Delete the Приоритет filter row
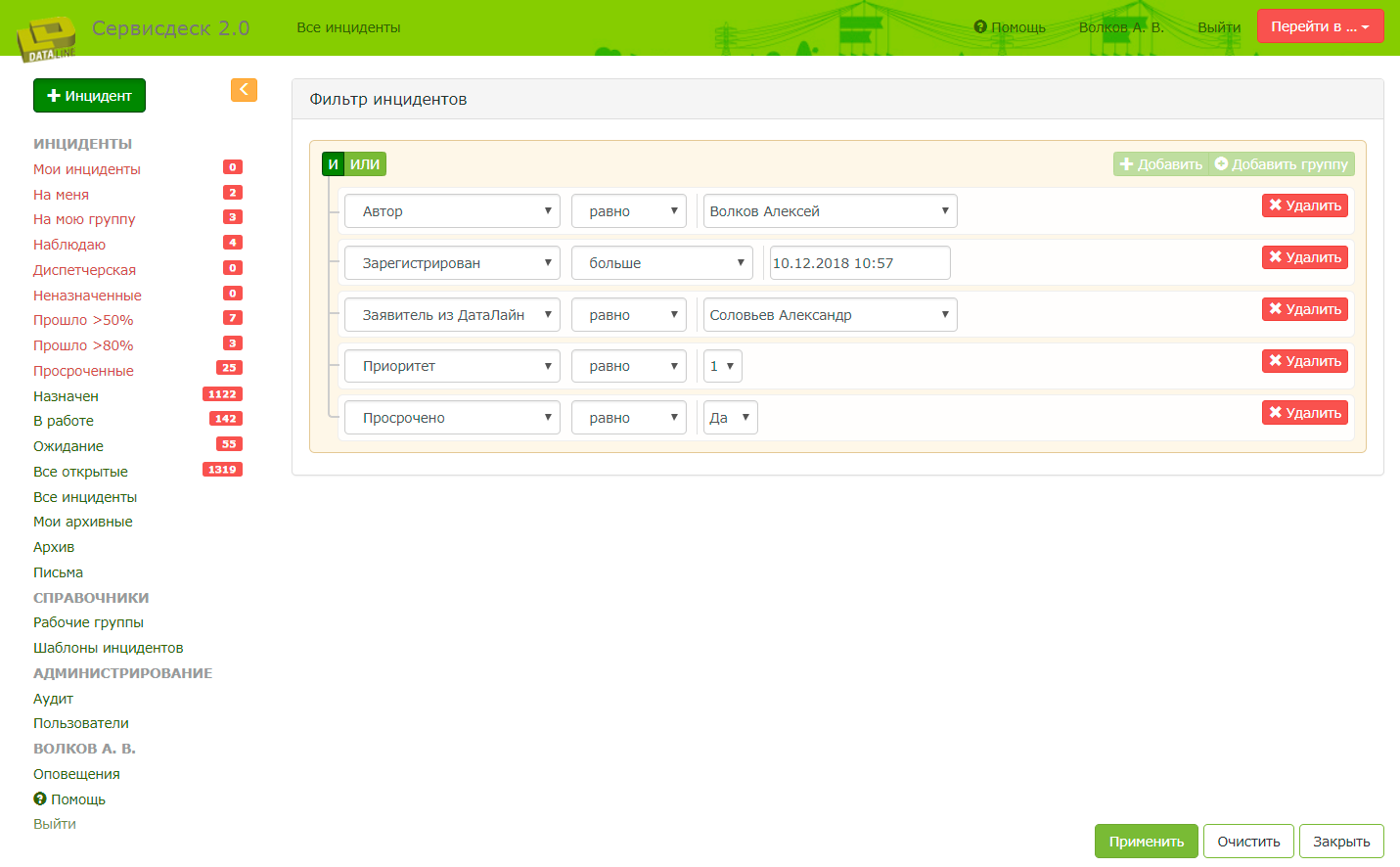 point(1305,361)
